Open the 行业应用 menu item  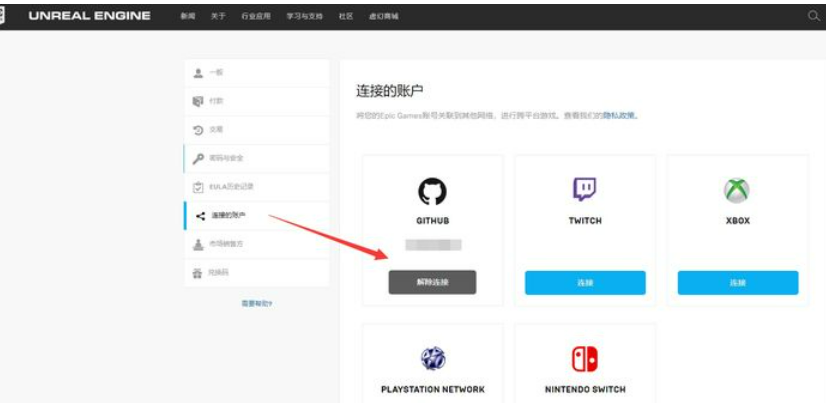(256, 16)
